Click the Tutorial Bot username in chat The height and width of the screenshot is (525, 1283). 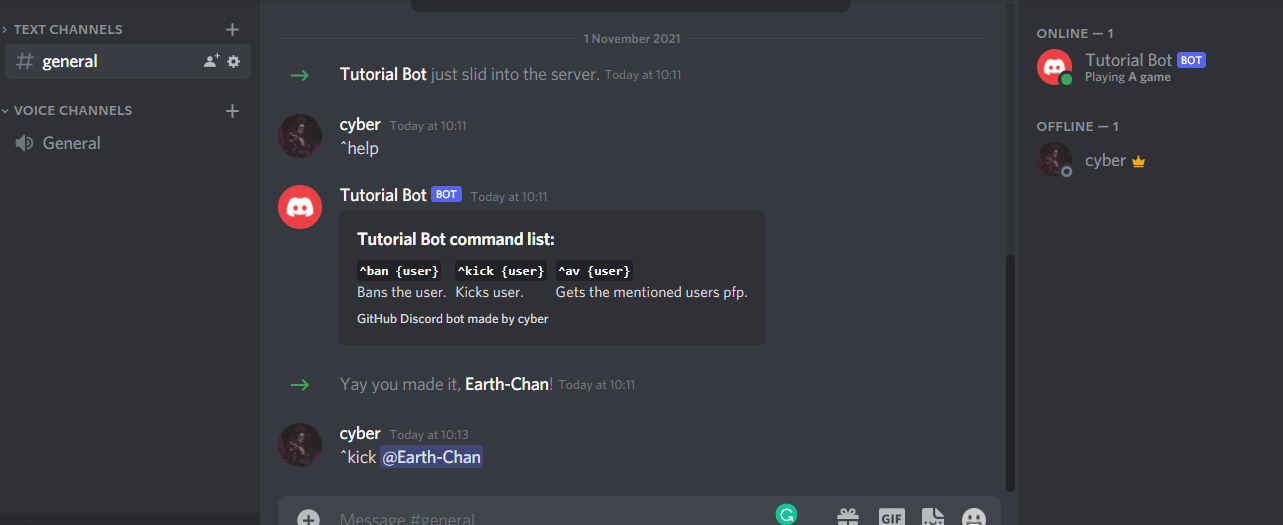(x=383, y=194)
